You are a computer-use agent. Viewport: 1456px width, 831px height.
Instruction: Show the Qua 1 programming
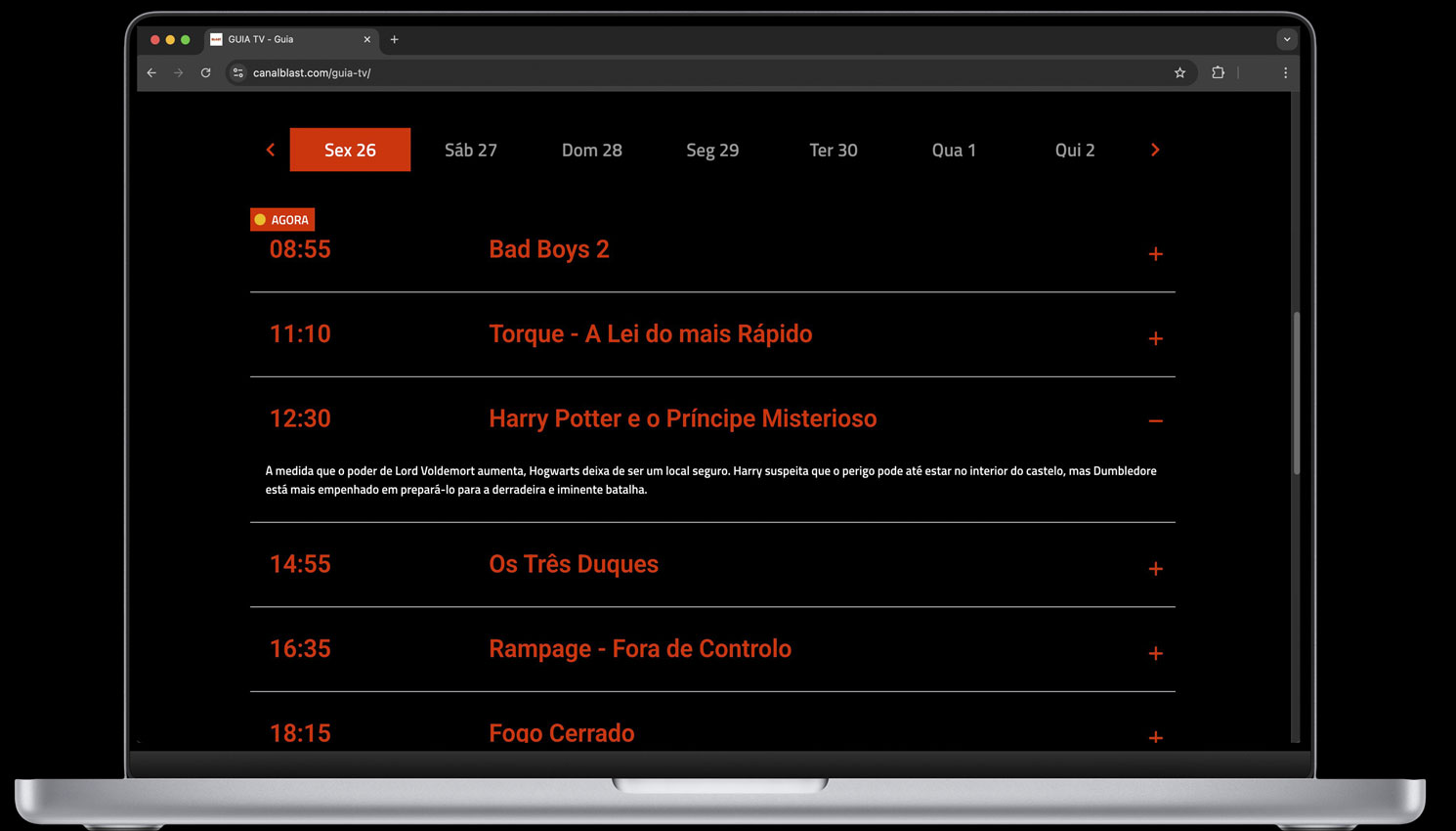tap(954, 150)
